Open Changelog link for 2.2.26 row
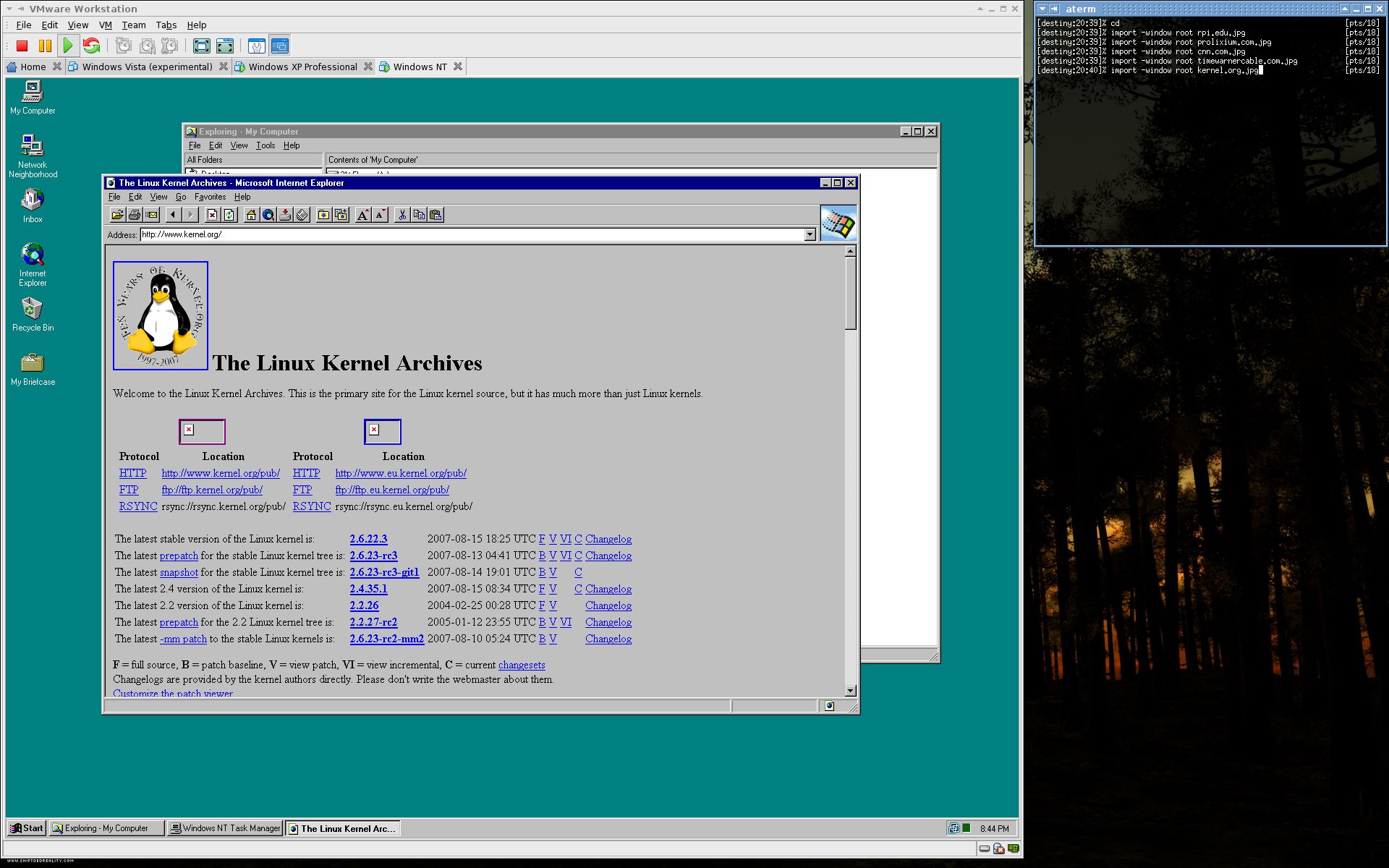1389x868 pixels. (608, 605)
